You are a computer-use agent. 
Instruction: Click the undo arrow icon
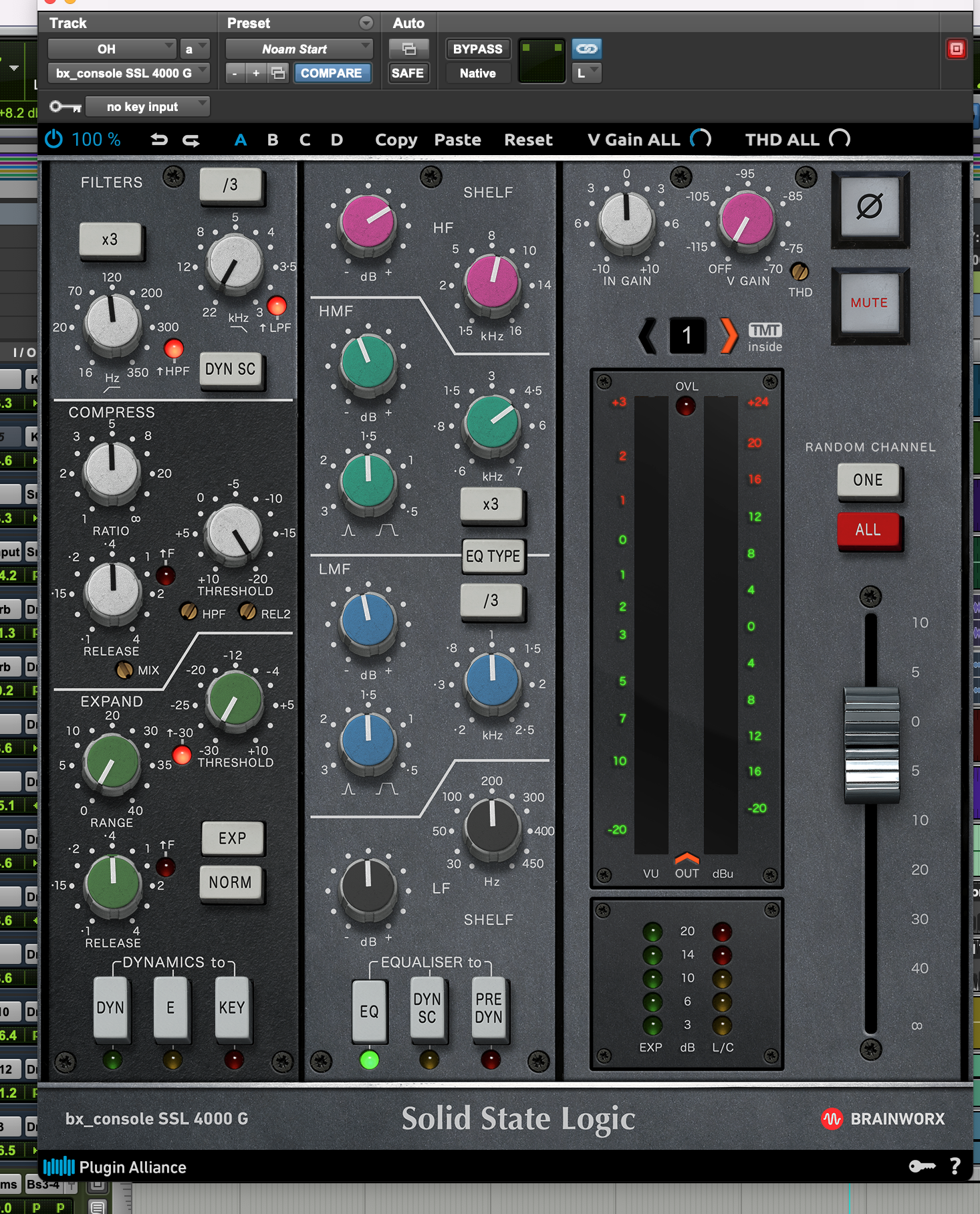click(159, 140)
